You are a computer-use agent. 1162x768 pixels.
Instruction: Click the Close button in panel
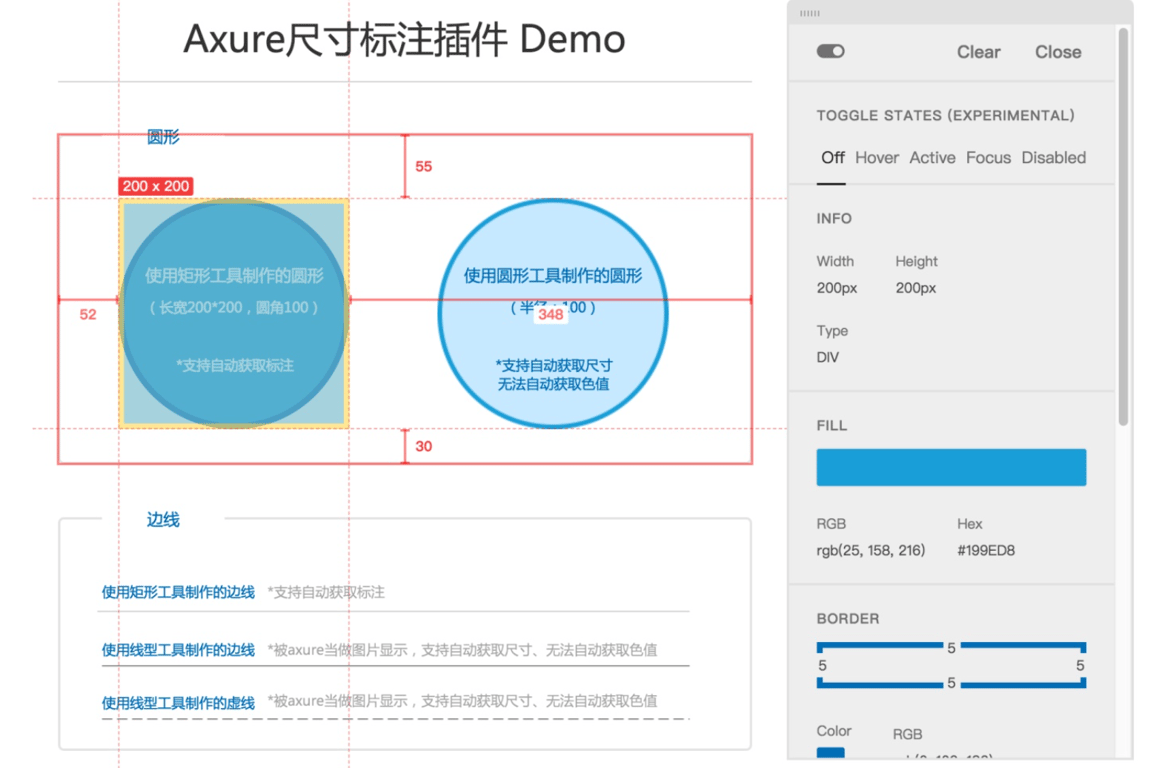1058,52
